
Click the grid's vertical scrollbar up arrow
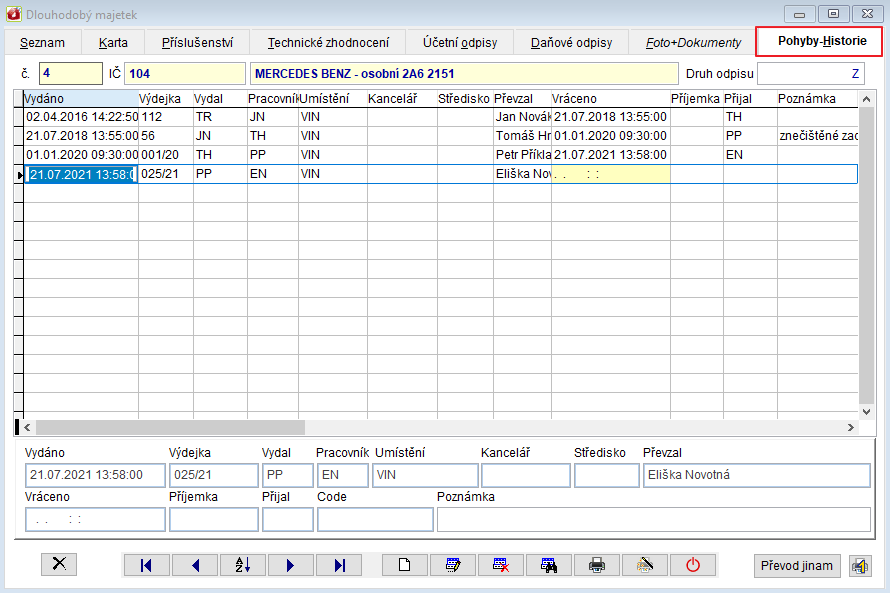click(866, 99)
